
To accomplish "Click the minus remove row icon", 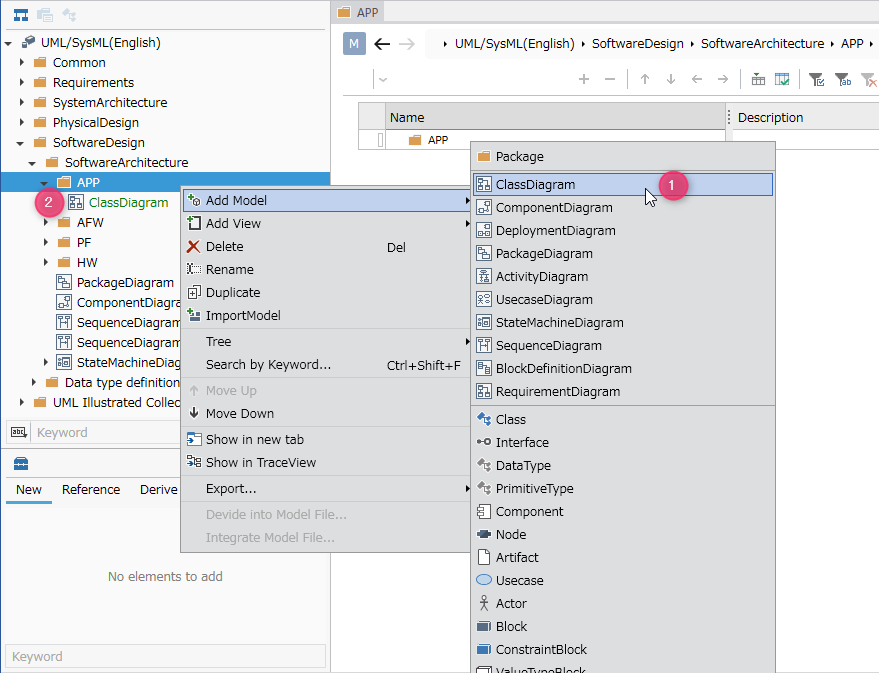I will point(610,80).
